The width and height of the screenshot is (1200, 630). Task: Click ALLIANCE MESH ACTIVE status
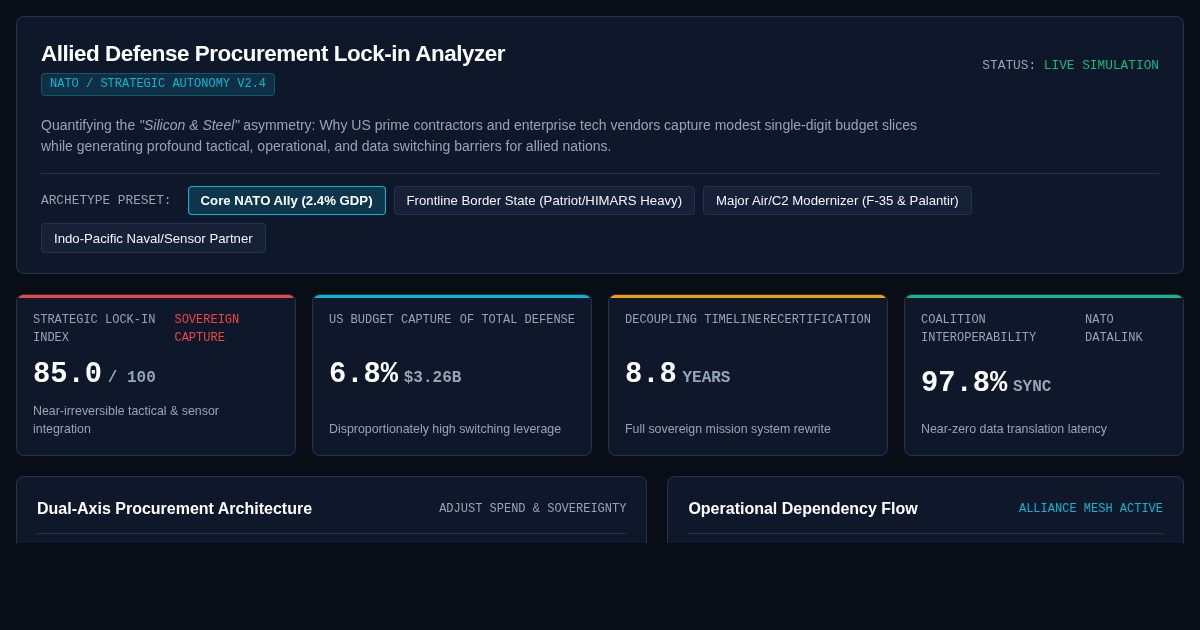(1091, 509)
